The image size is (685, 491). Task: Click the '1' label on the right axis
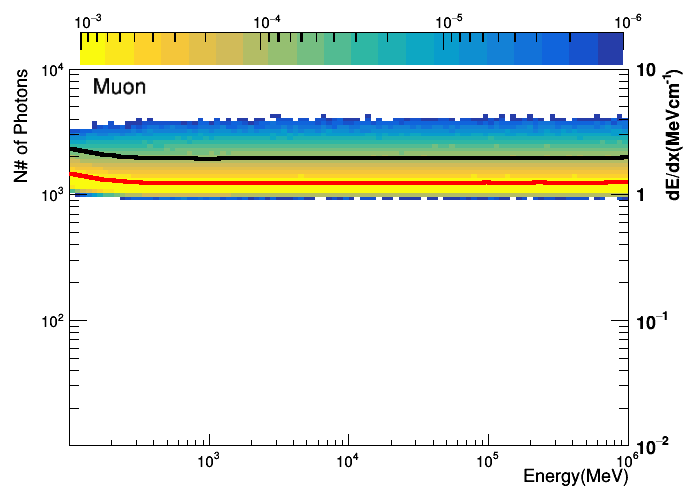tap(641, 195)
